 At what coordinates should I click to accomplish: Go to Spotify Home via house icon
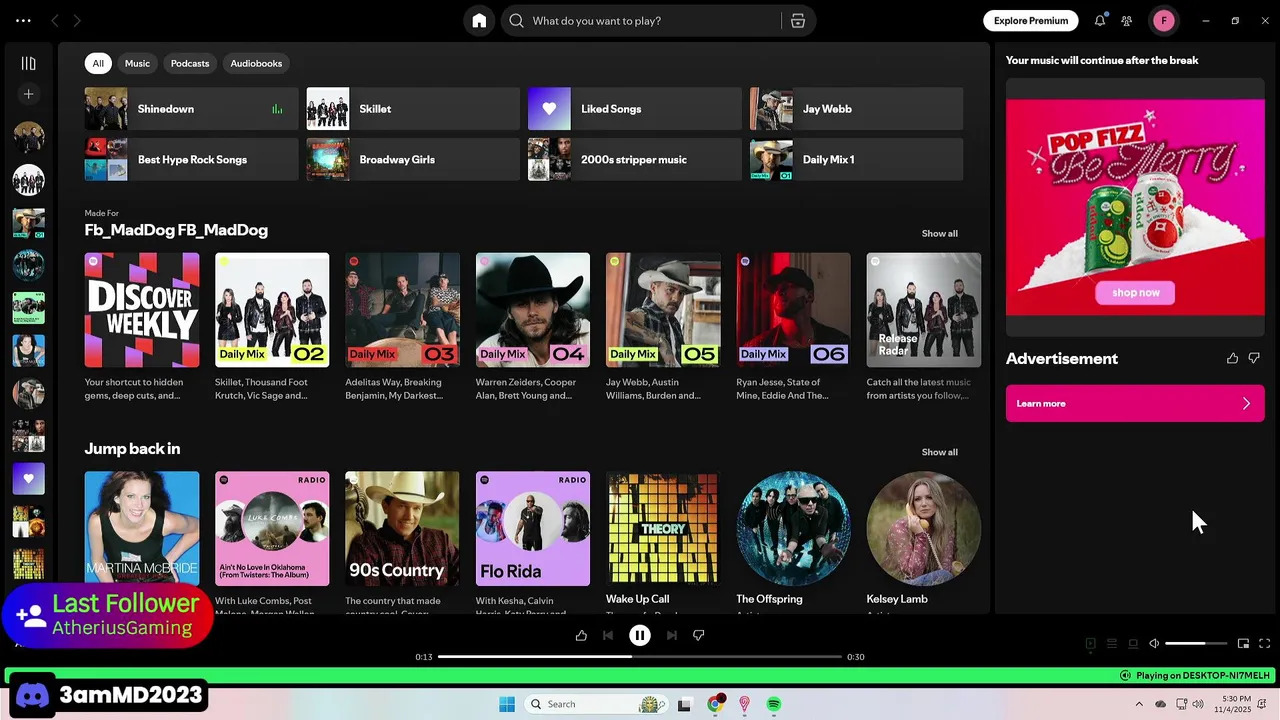[479, 21]
